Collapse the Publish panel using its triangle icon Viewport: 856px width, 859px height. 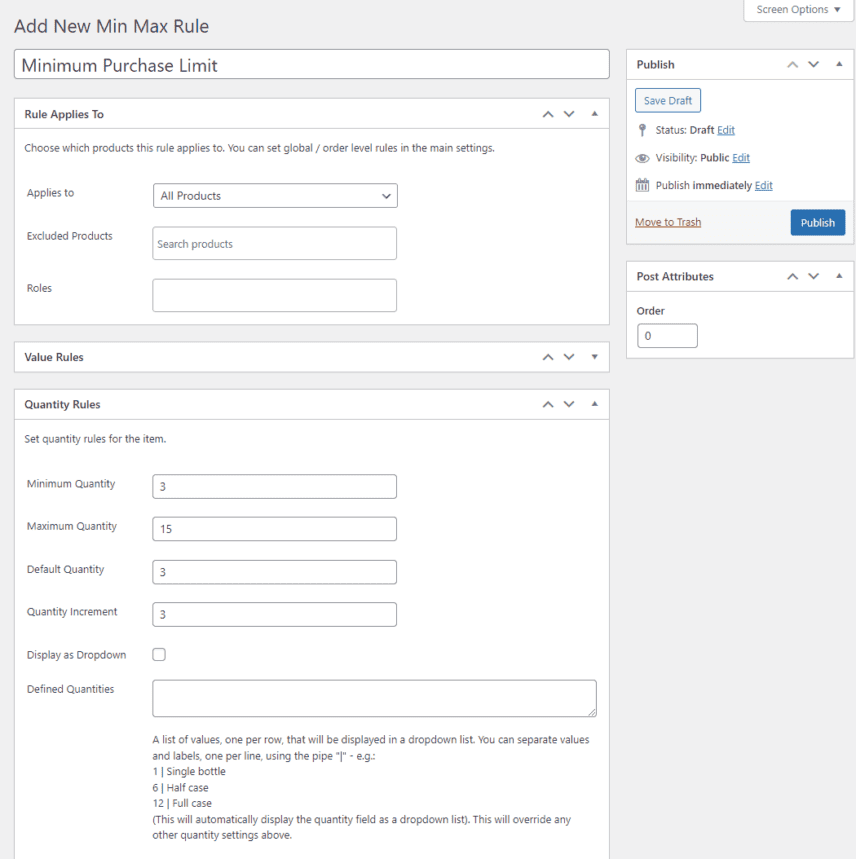pos(838,64)
